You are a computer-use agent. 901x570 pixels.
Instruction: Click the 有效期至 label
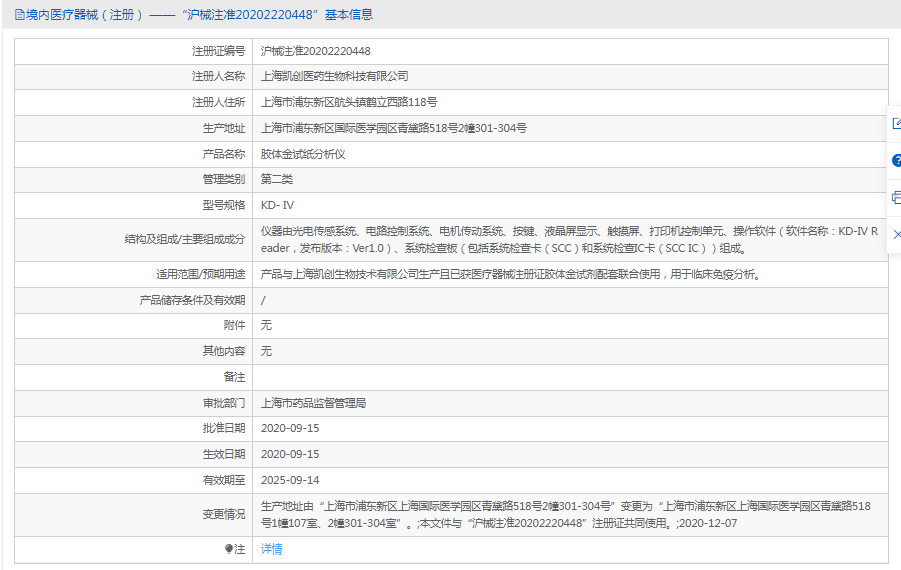pos(224,480)
